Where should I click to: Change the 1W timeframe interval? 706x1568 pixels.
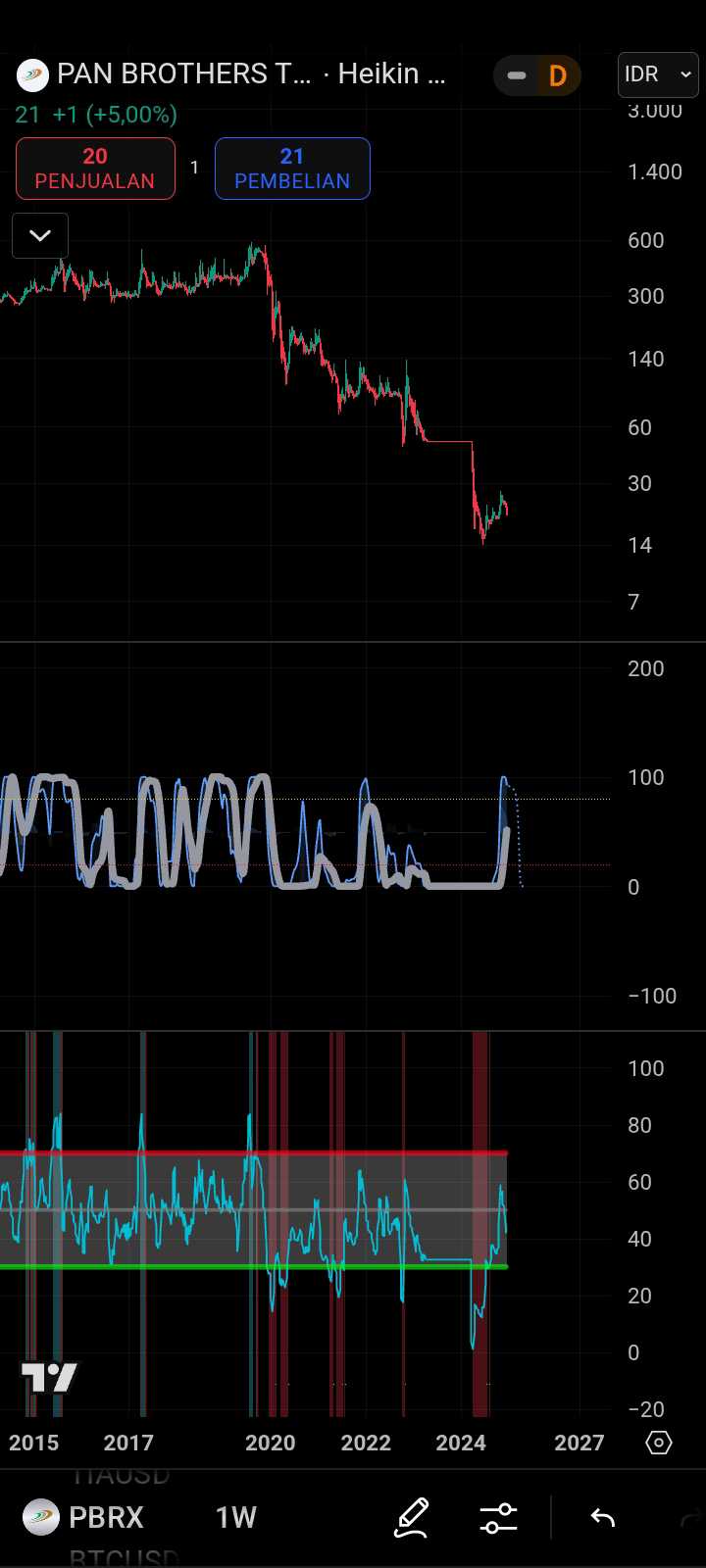tap(236, 1517)
